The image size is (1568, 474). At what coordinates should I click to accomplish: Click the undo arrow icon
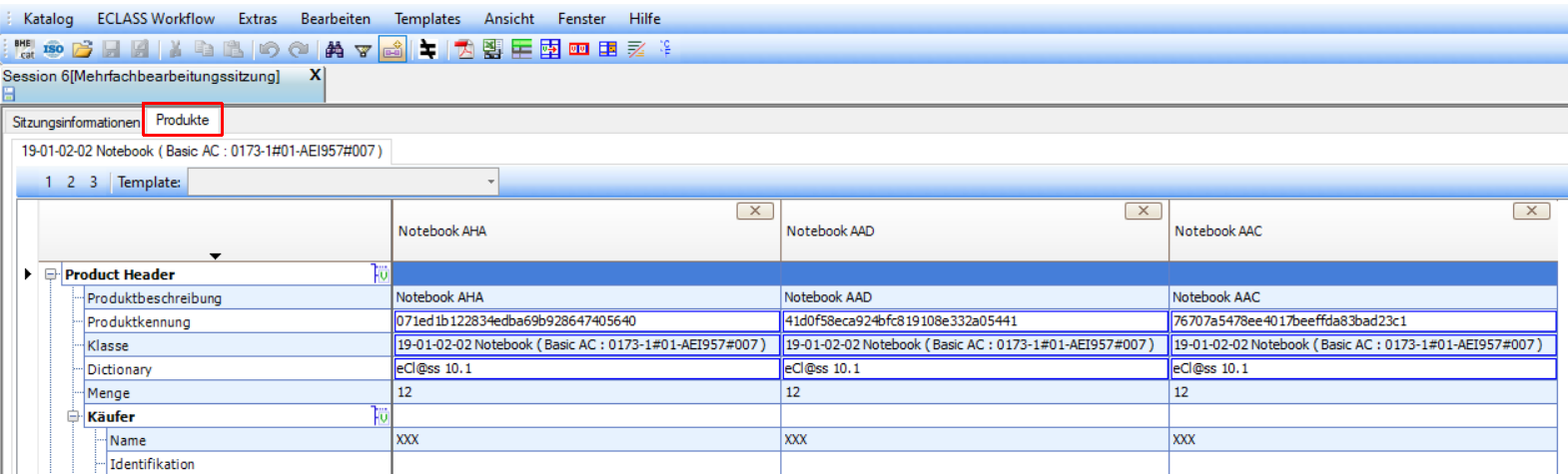point(269,49)
